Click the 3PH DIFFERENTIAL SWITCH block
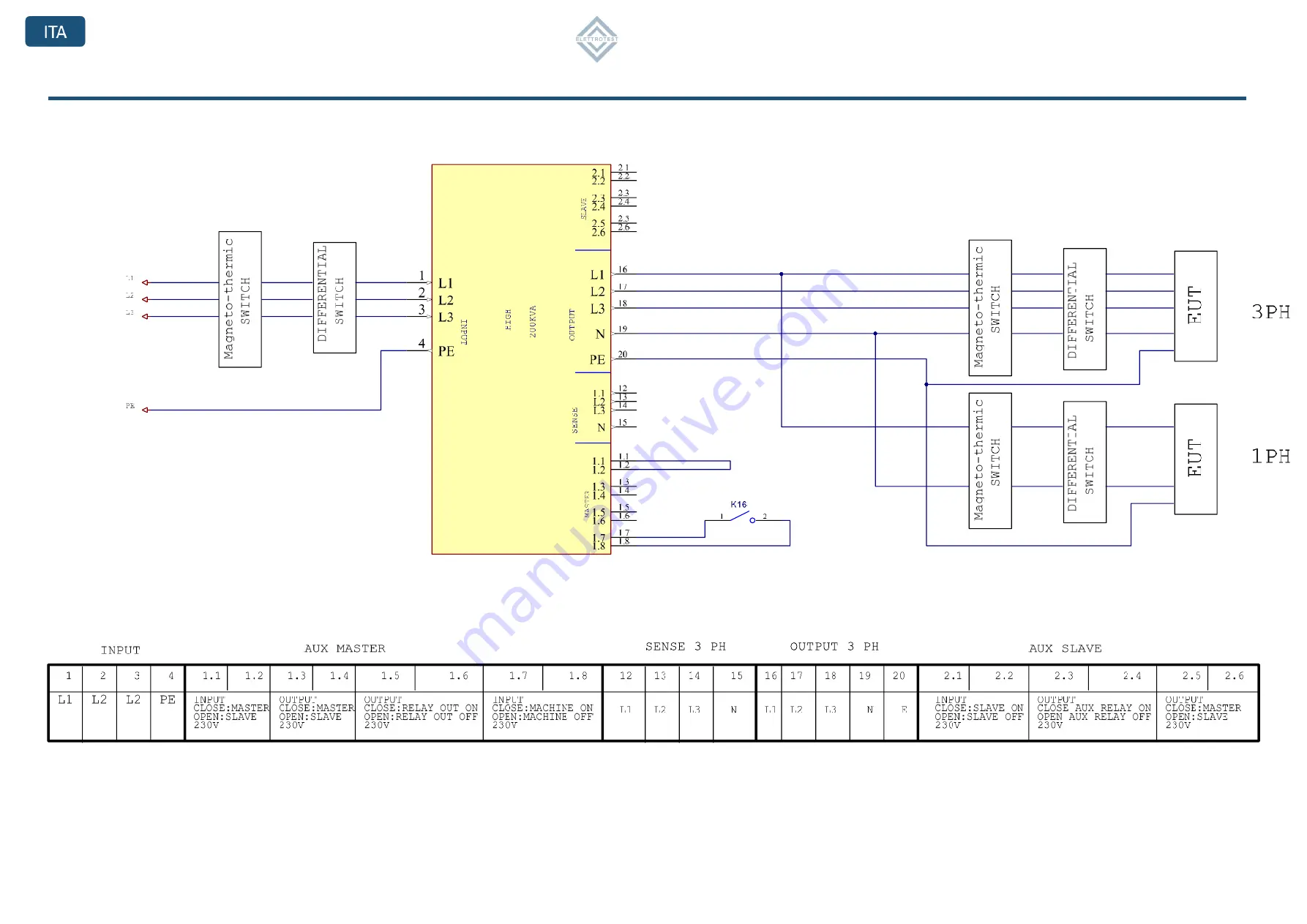Image resolution: width=1307 pixels, height=924 pixels. coord(1085,309)
